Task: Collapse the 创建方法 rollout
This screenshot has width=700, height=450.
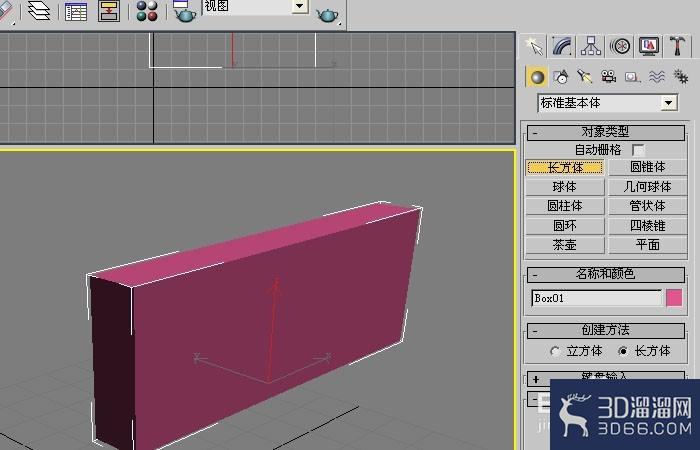Action: [x=605, y=330]
